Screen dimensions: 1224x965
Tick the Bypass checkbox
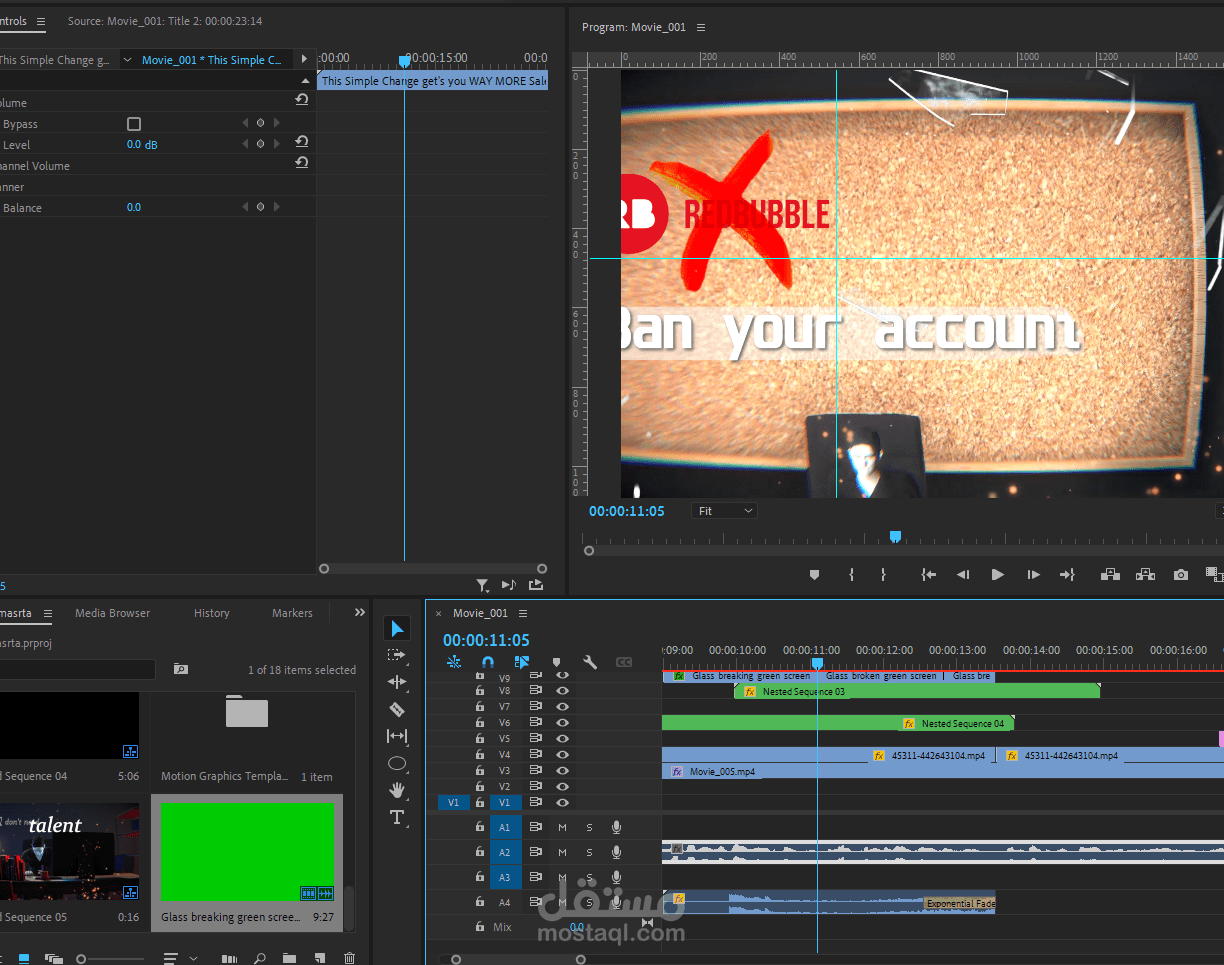pos(134,124)
